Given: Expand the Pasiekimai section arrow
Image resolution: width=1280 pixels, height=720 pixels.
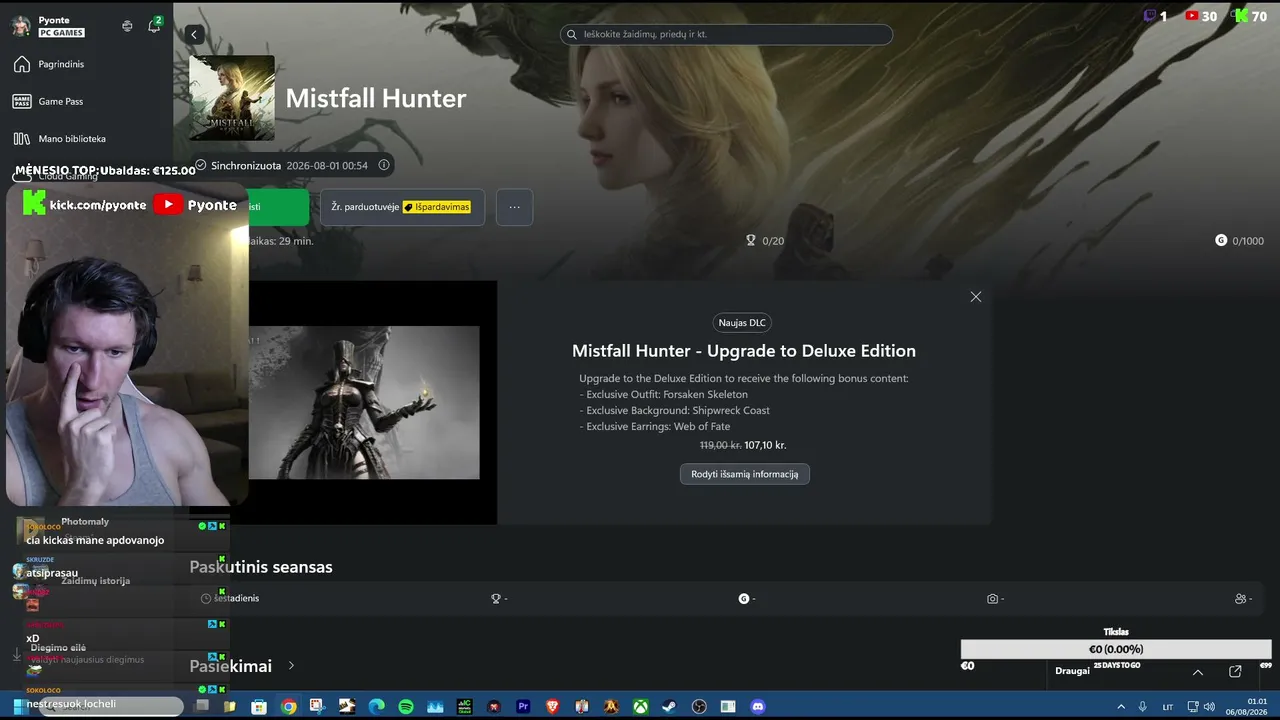Looking at the screenshot, I should [x=291, y=665].
